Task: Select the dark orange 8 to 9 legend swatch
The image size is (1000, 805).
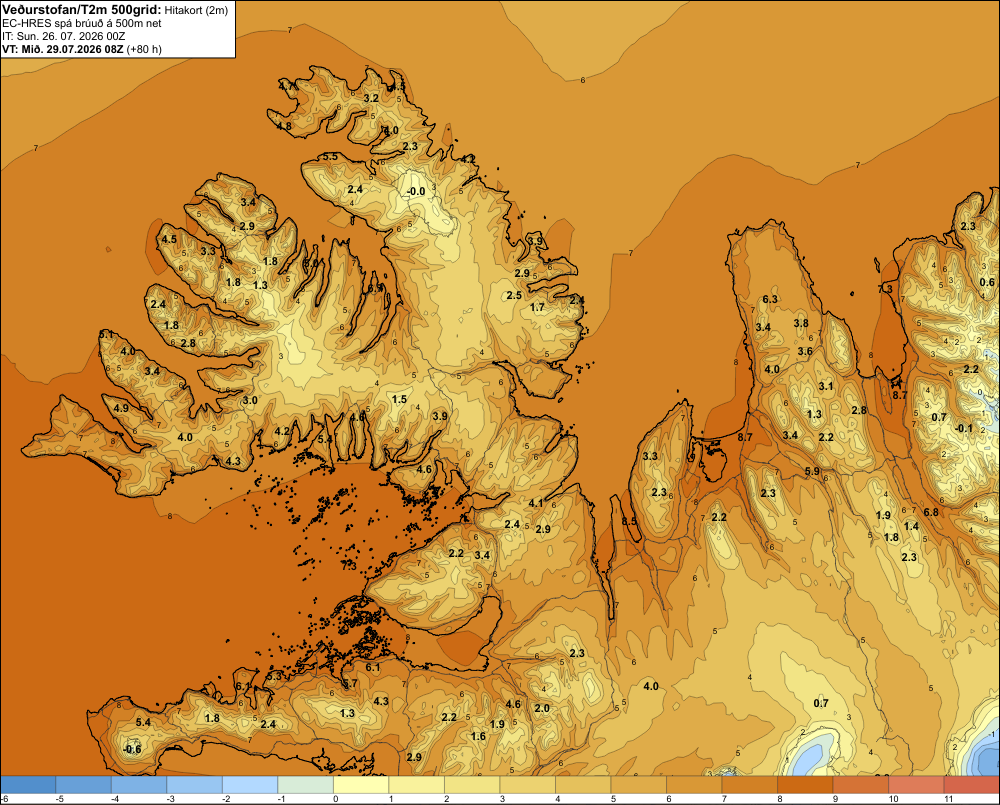Action: (805, 785)
